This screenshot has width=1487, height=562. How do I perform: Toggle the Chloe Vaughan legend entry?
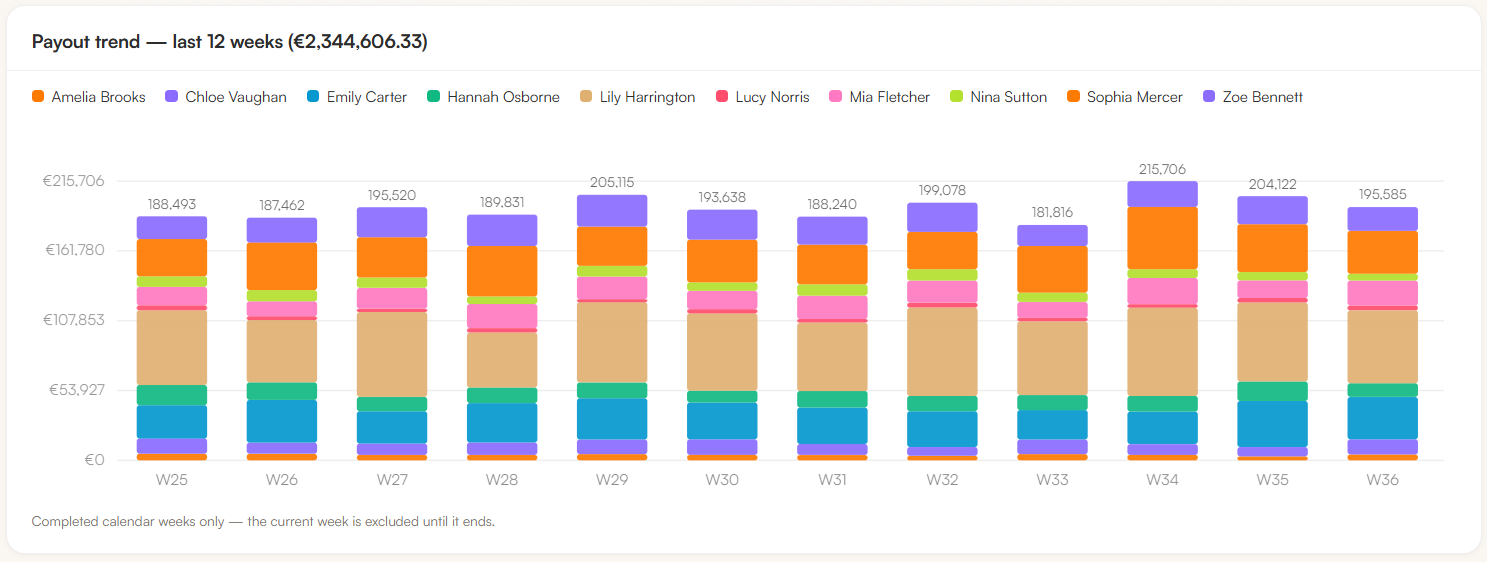pyautogui.click(x=226, y=97)
